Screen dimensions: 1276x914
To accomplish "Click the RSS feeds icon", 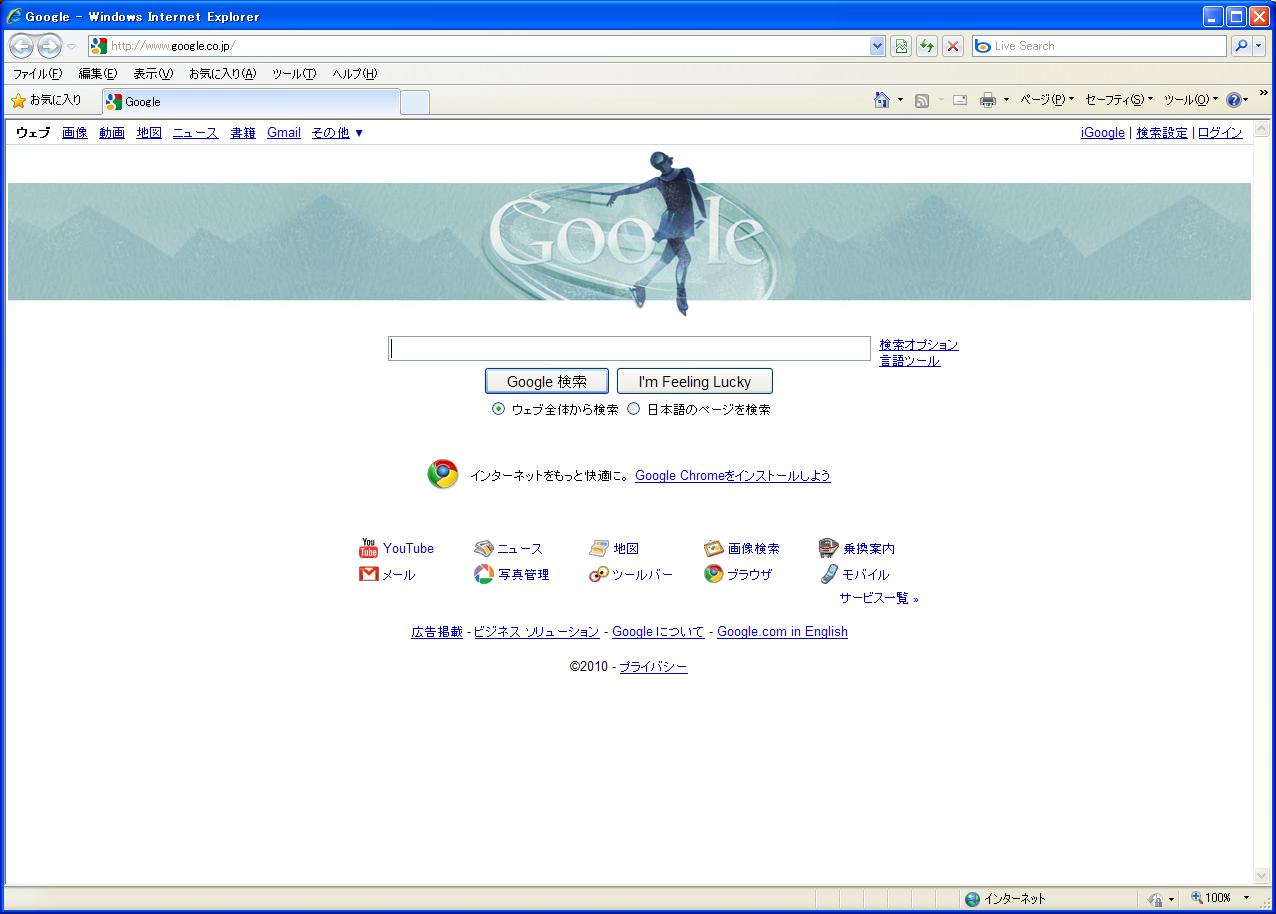I will tap(922, 100).
